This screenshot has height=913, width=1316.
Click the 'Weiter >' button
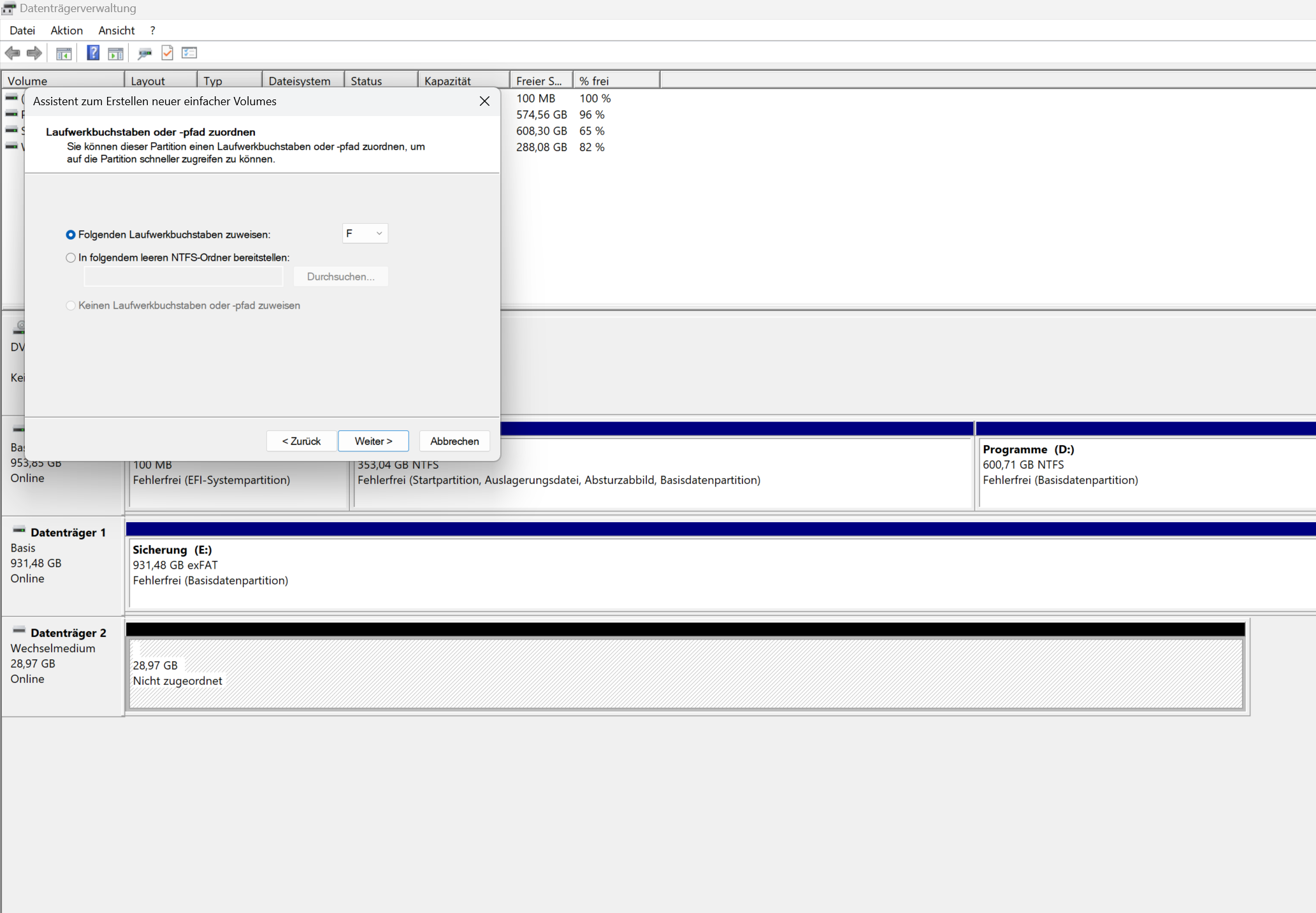coord(373,441)
